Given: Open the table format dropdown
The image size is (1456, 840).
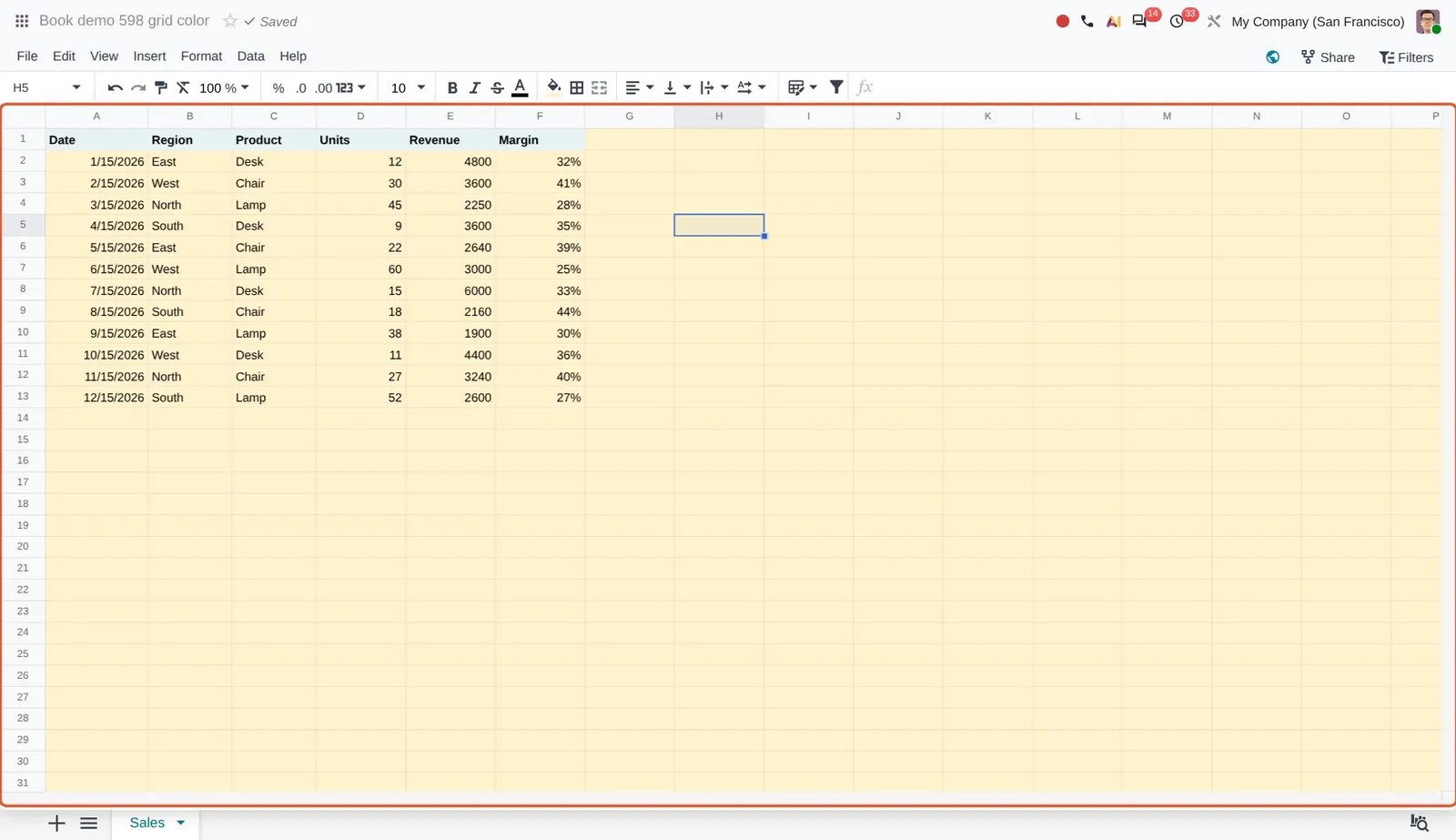Looking at the screenshot, I should click(x=803, y=87).
